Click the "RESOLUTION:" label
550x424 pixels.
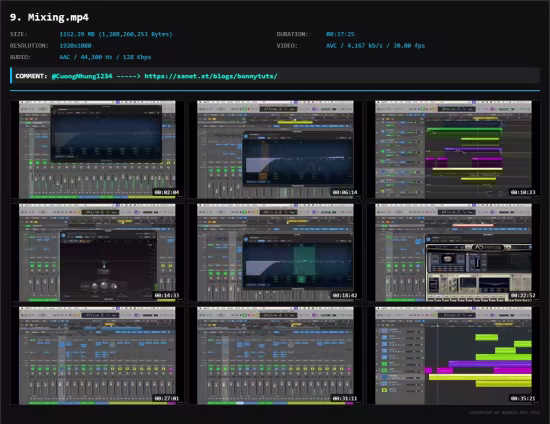pos(29,46)
